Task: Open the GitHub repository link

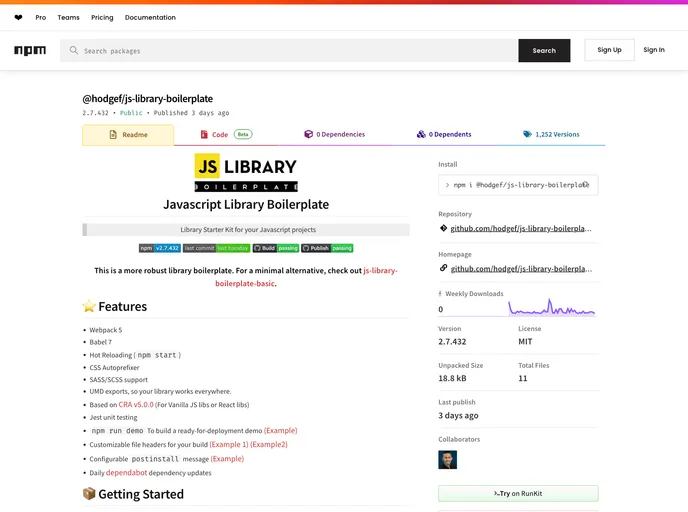Action: 518,228
